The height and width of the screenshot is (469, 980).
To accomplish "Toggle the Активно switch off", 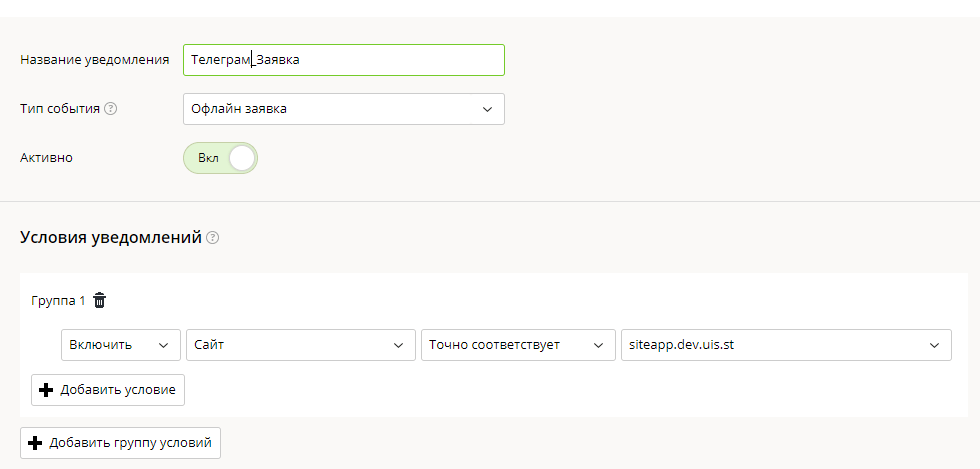I will (220, 158).
